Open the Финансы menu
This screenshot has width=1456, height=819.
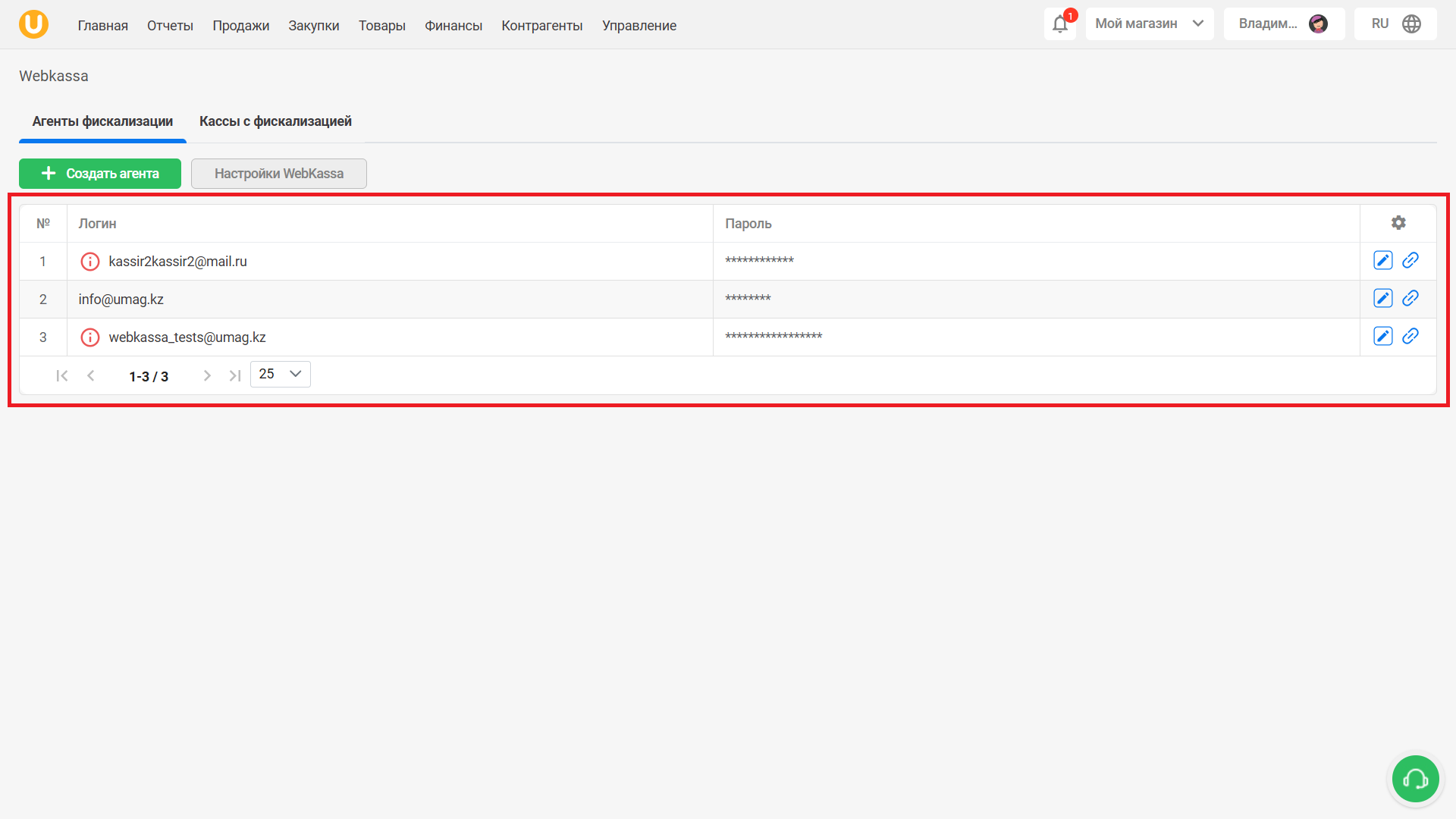point(453,26)
